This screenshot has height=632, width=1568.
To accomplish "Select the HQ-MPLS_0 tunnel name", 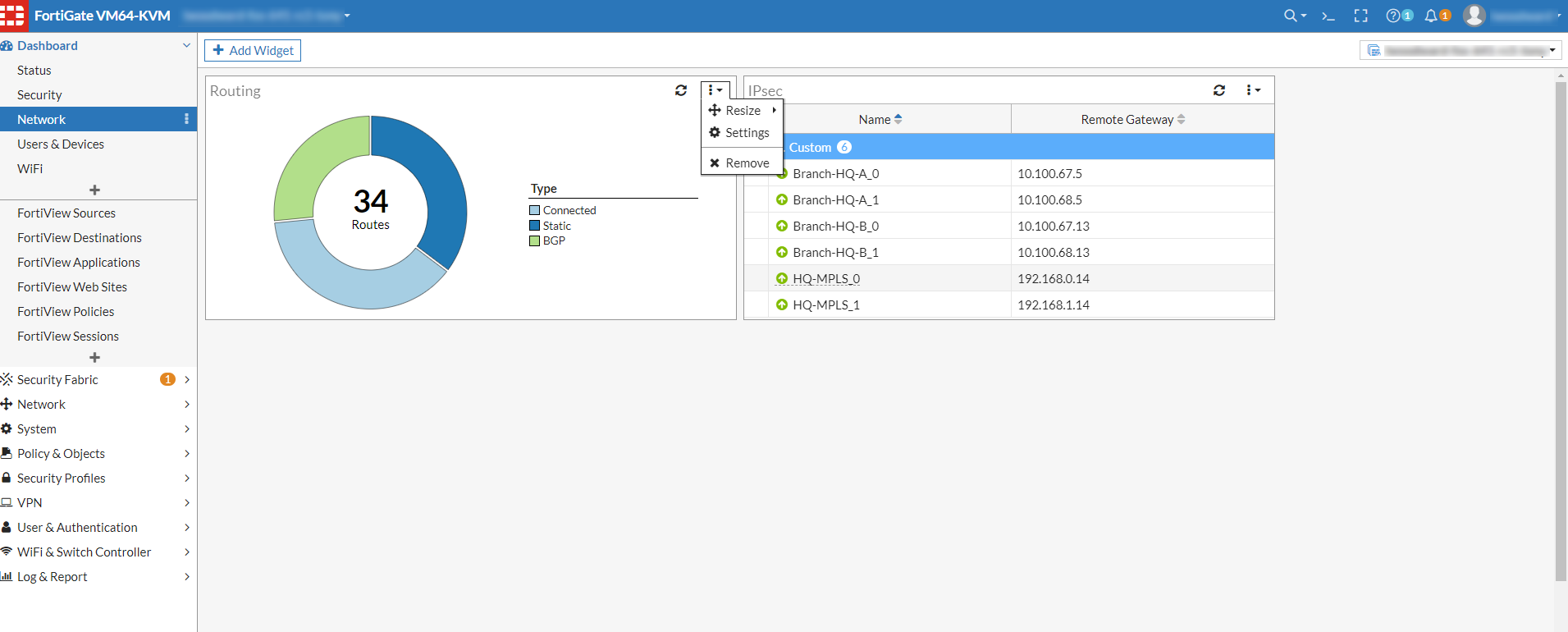I will point(826,278).
